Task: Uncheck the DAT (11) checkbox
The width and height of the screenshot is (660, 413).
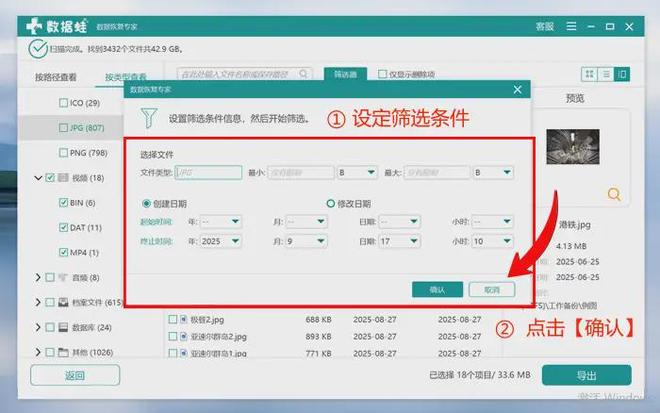Action: [64, 227]
